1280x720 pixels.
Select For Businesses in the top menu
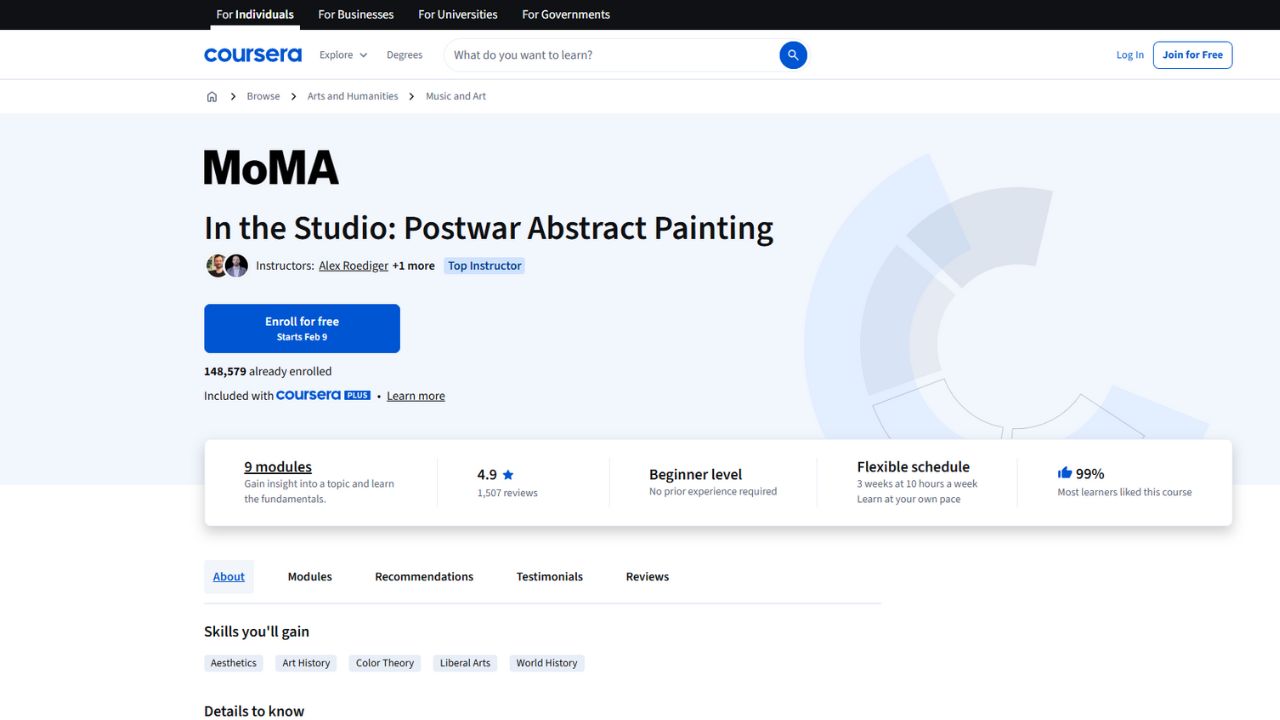click(x=355, y=14)
